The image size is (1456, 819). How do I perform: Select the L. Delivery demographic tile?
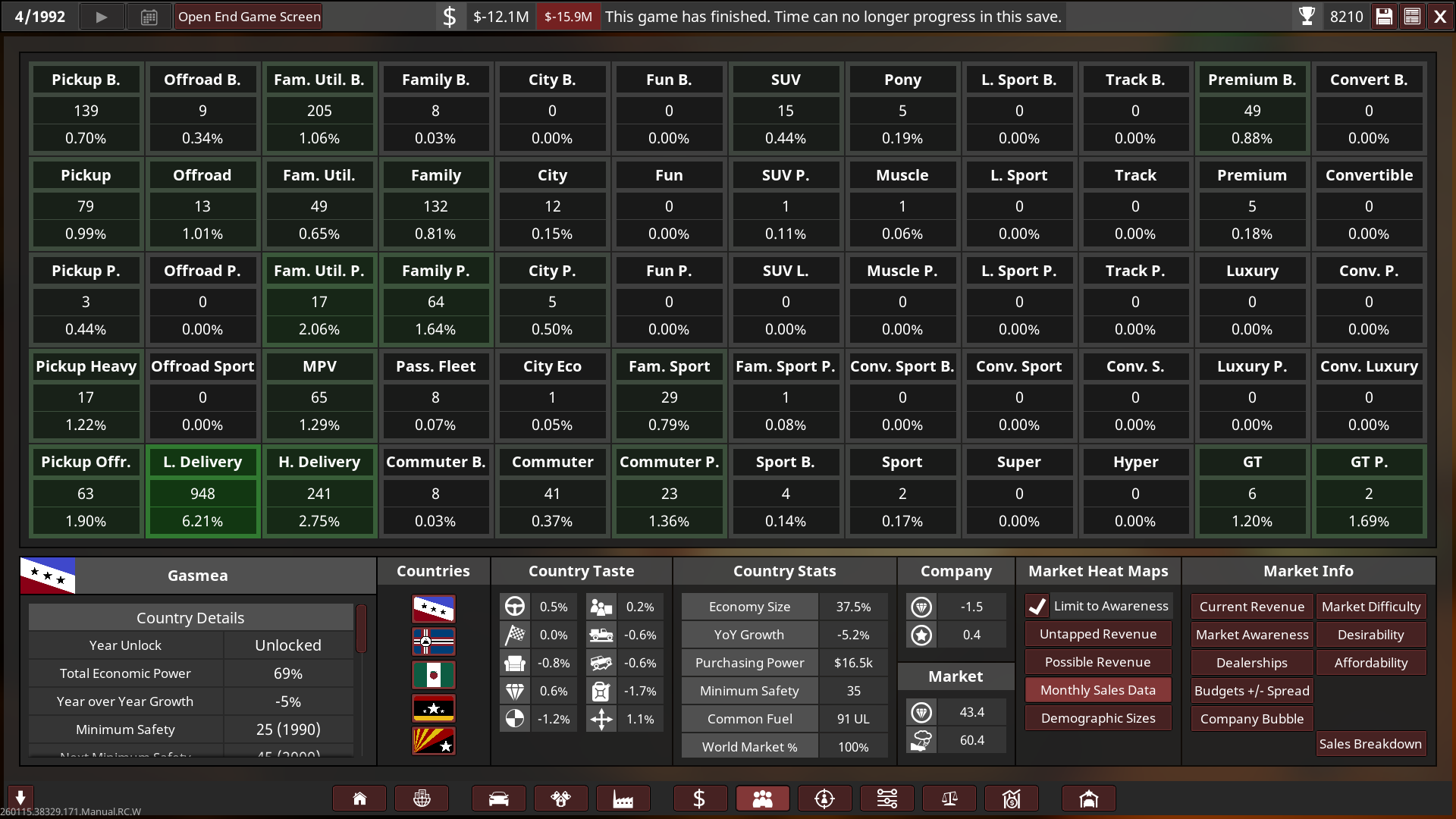pyautogui.click(x=202, y=491)
